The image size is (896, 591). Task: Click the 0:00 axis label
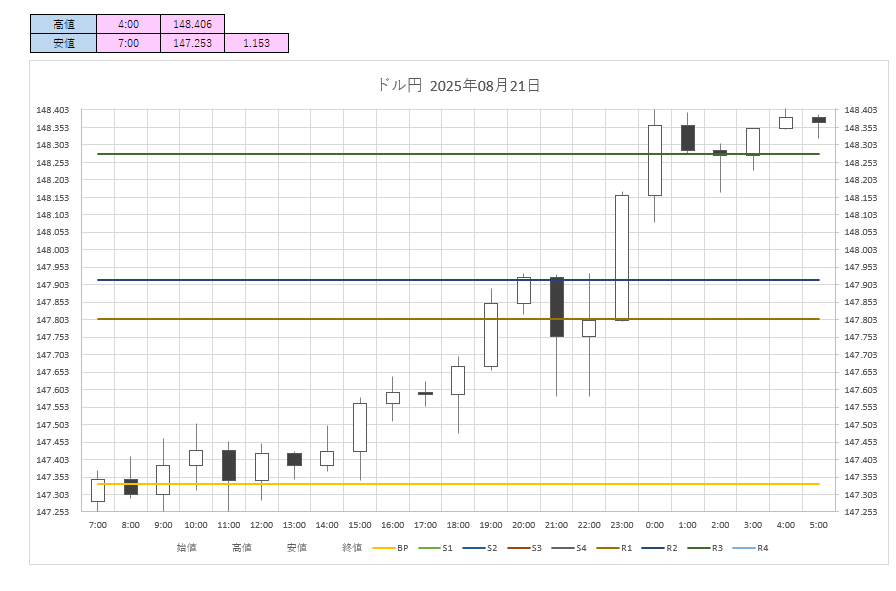(x=655, y=525)
